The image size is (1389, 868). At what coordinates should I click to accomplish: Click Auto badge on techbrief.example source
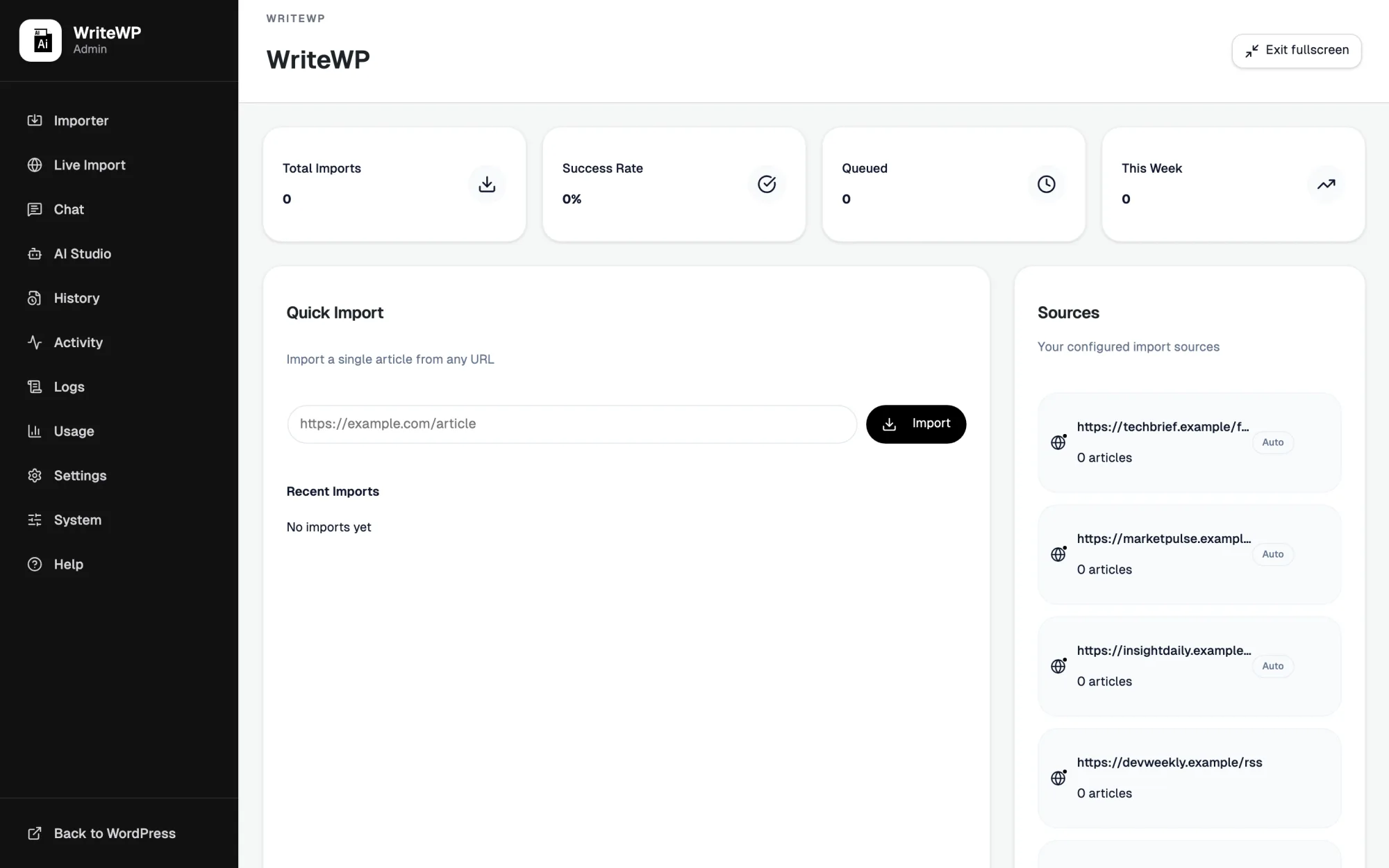coord(1273,442)
